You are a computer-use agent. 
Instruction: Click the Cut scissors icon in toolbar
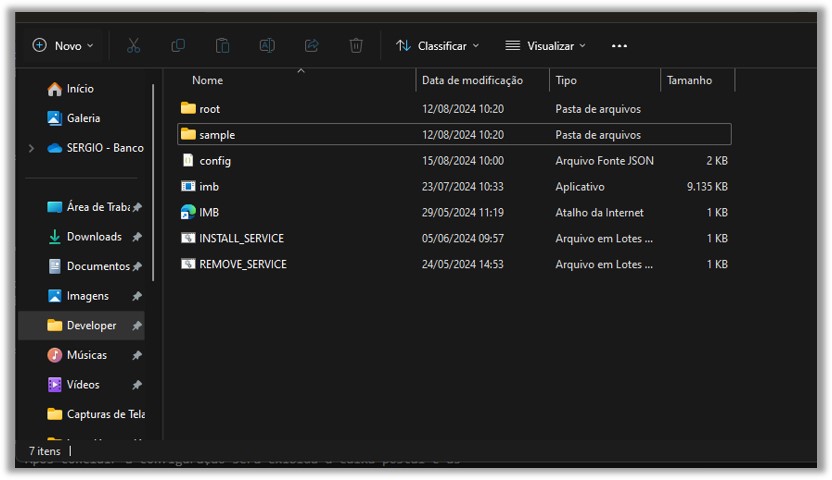[x=133, y=46]
